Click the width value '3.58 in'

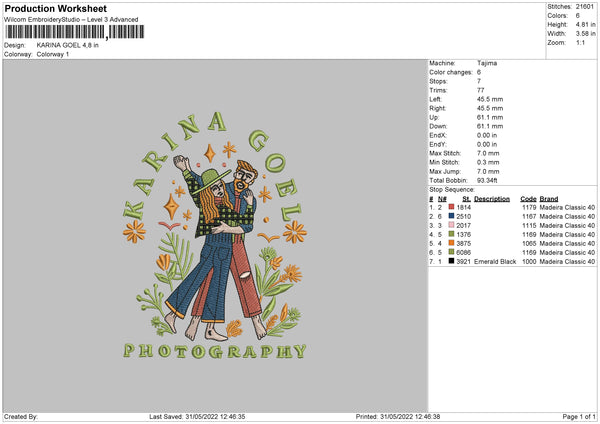coord(585,34)
